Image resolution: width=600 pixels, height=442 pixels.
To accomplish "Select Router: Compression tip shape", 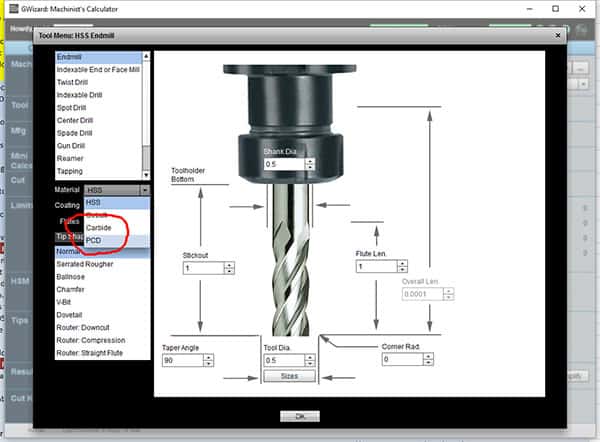I will coord(103,340).
